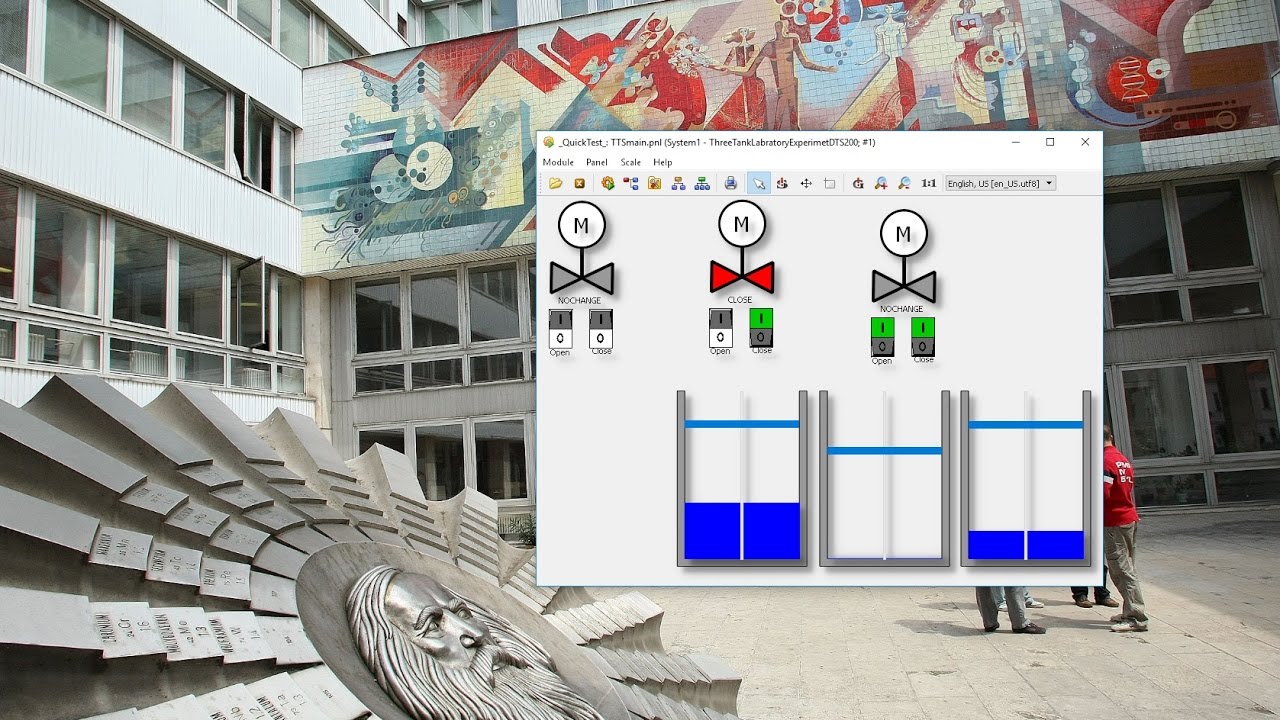Click the red G refresh toolbar icon

click(857, 183)
